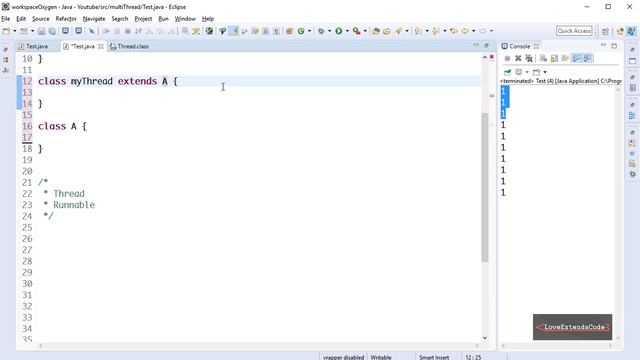Click line 12 code 'class myThread extends A {'
Viewport: 640px width, 360px height.
point(108,81)
